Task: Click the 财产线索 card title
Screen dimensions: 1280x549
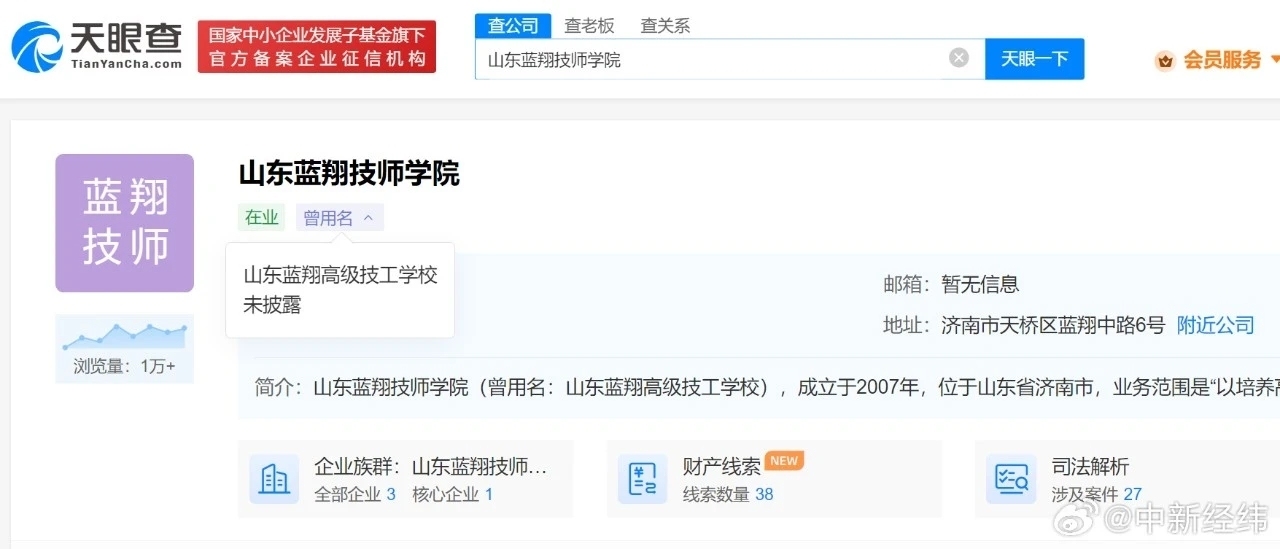Action: click(x=722, y=466)
